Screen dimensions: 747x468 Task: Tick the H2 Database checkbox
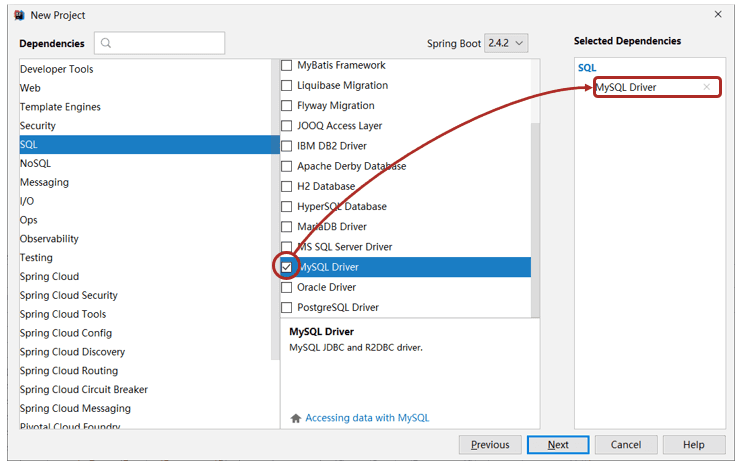pos(287,186)
